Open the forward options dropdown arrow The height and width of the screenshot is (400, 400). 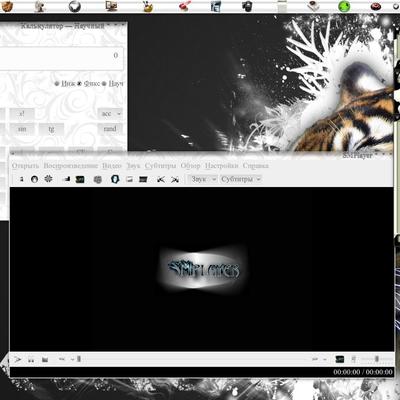pos(324,359)
